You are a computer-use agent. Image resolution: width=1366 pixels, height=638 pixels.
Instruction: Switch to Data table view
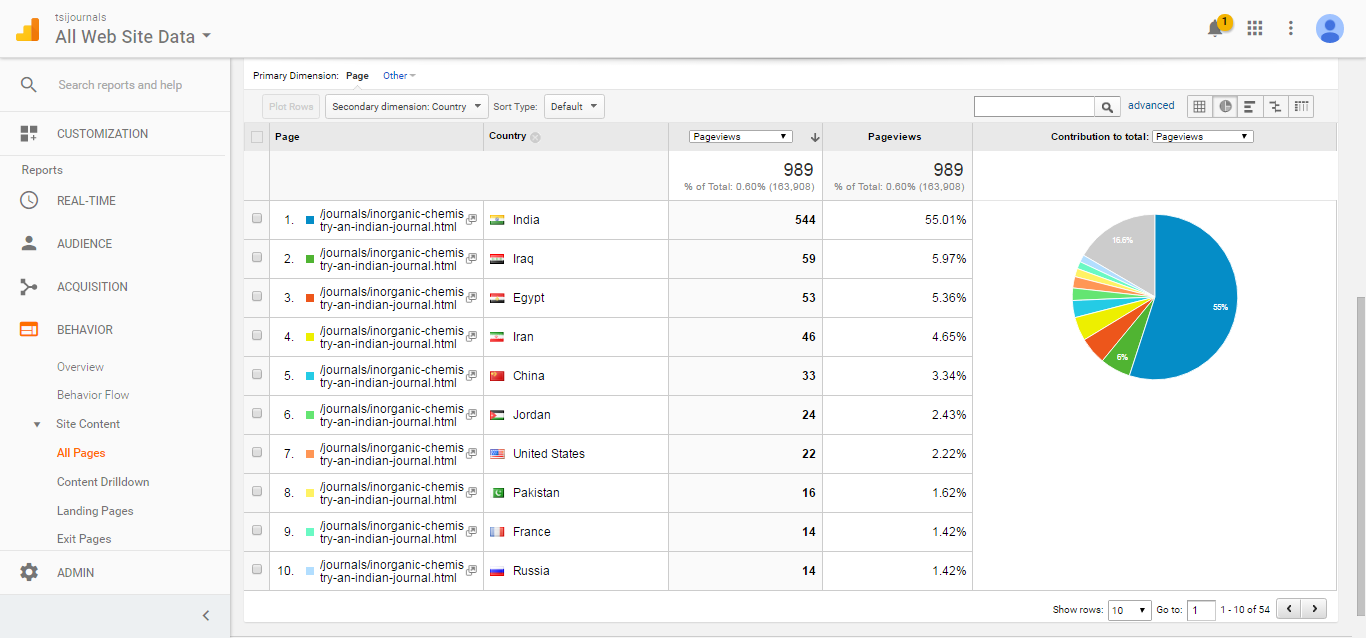click(x=1199, y=106)
